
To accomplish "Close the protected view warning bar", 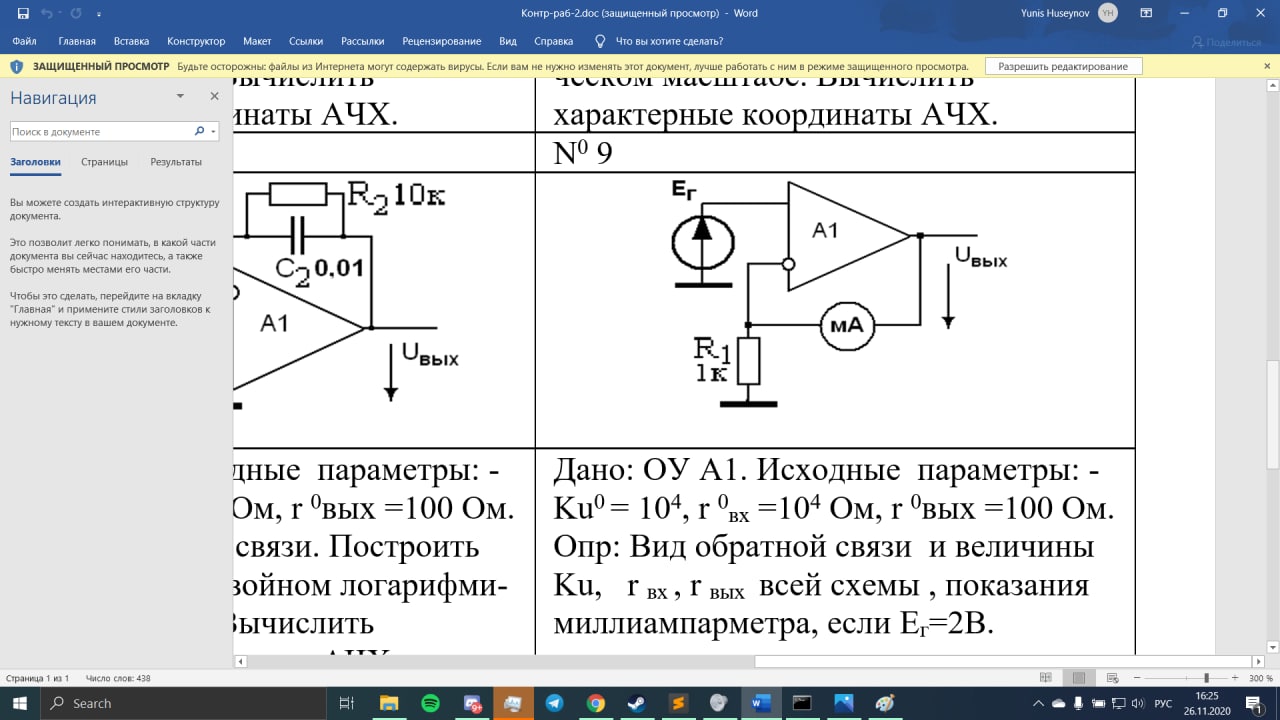I will click(x=1267, y=66).
